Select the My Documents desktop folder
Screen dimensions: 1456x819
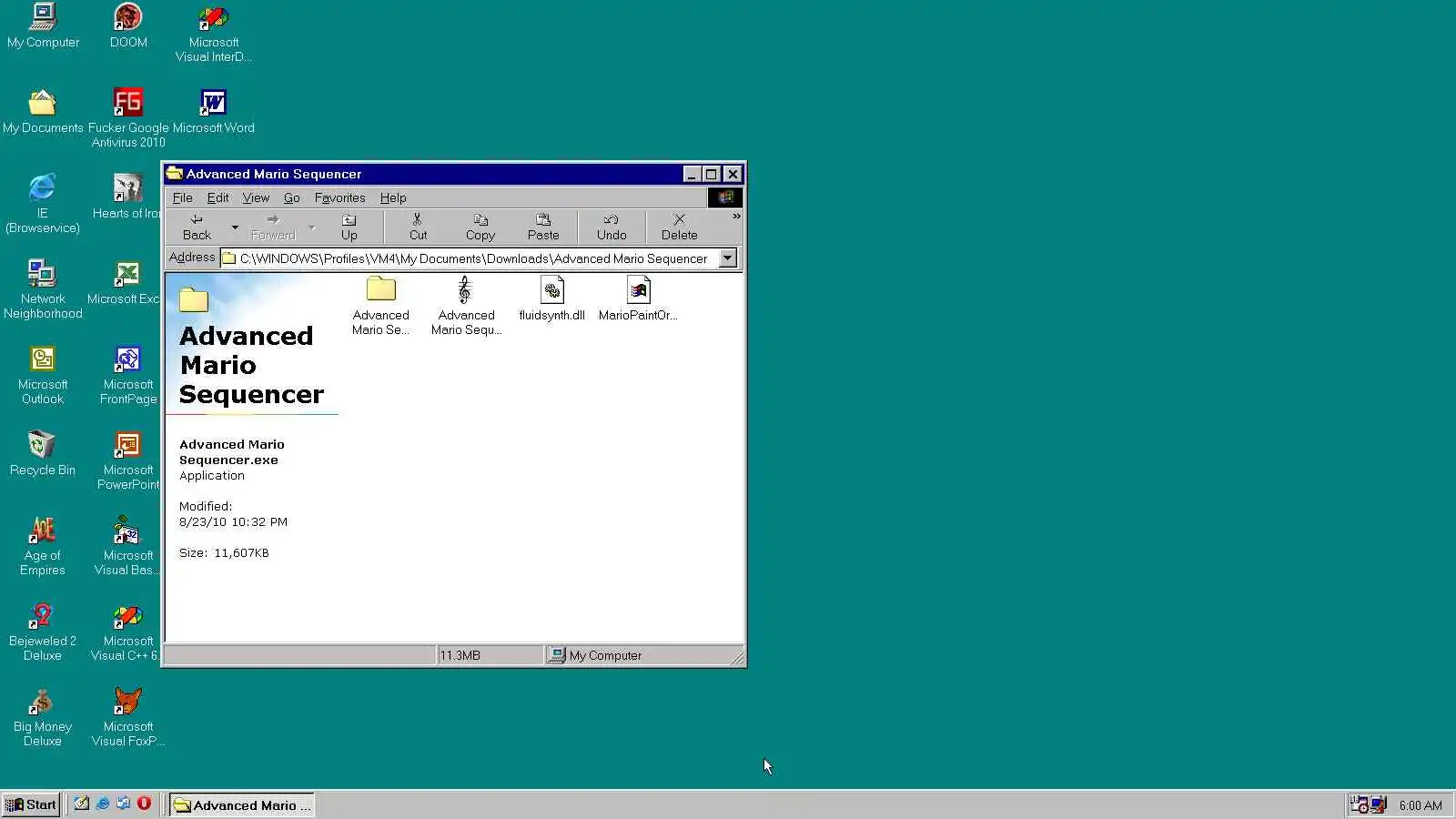point(43,111)
